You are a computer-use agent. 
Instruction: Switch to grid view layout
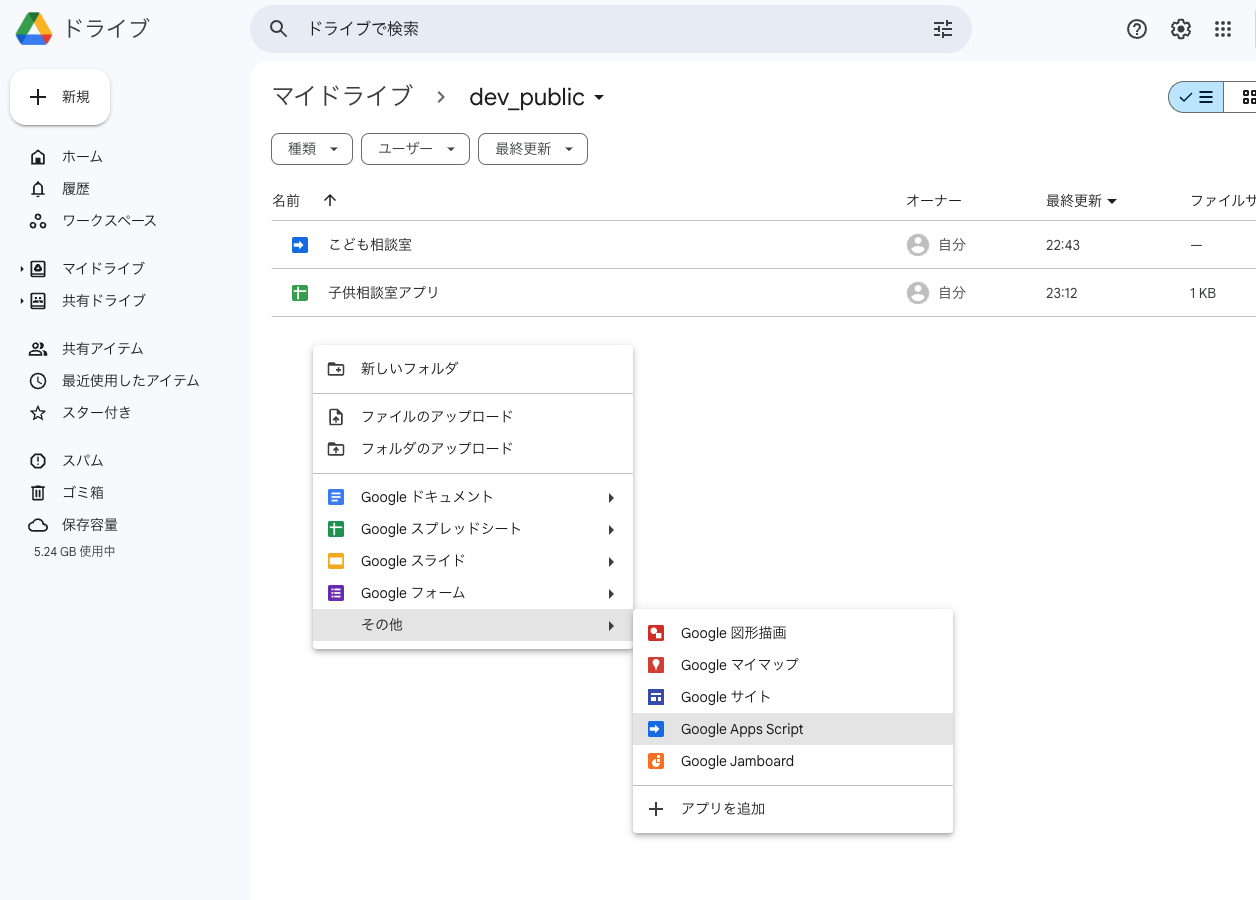click(1246, 96)
